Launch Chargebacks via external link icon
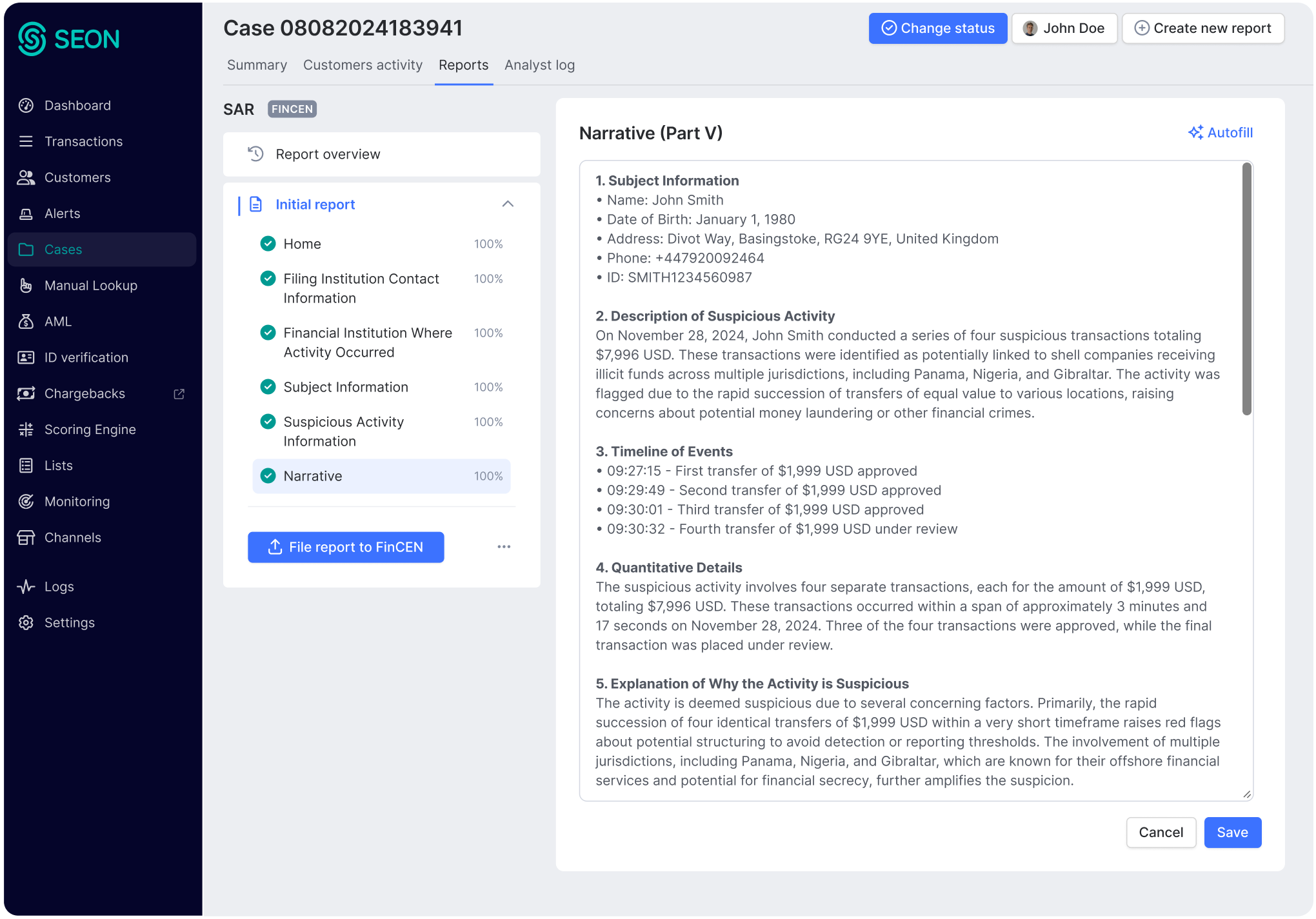 [x=179, y=393]
